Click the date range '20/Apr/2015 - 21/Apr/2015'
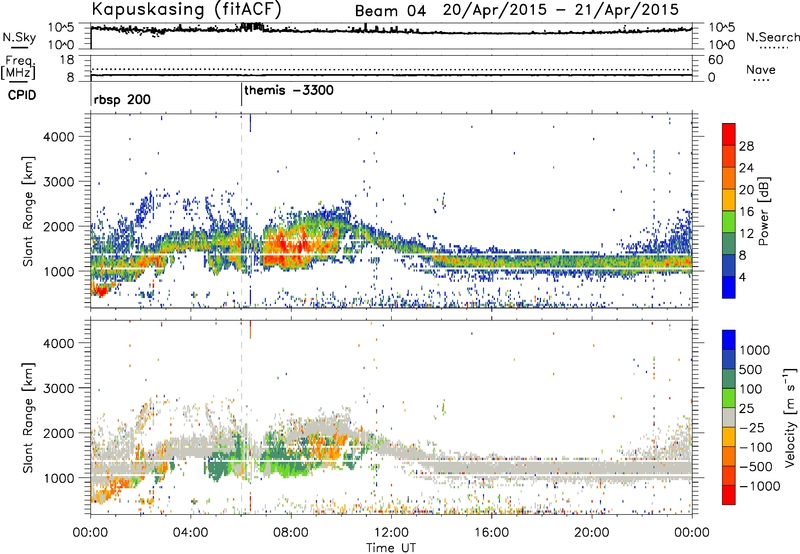Image resolution: width=800 pixels, height=554 pixels. pos(561,10)
